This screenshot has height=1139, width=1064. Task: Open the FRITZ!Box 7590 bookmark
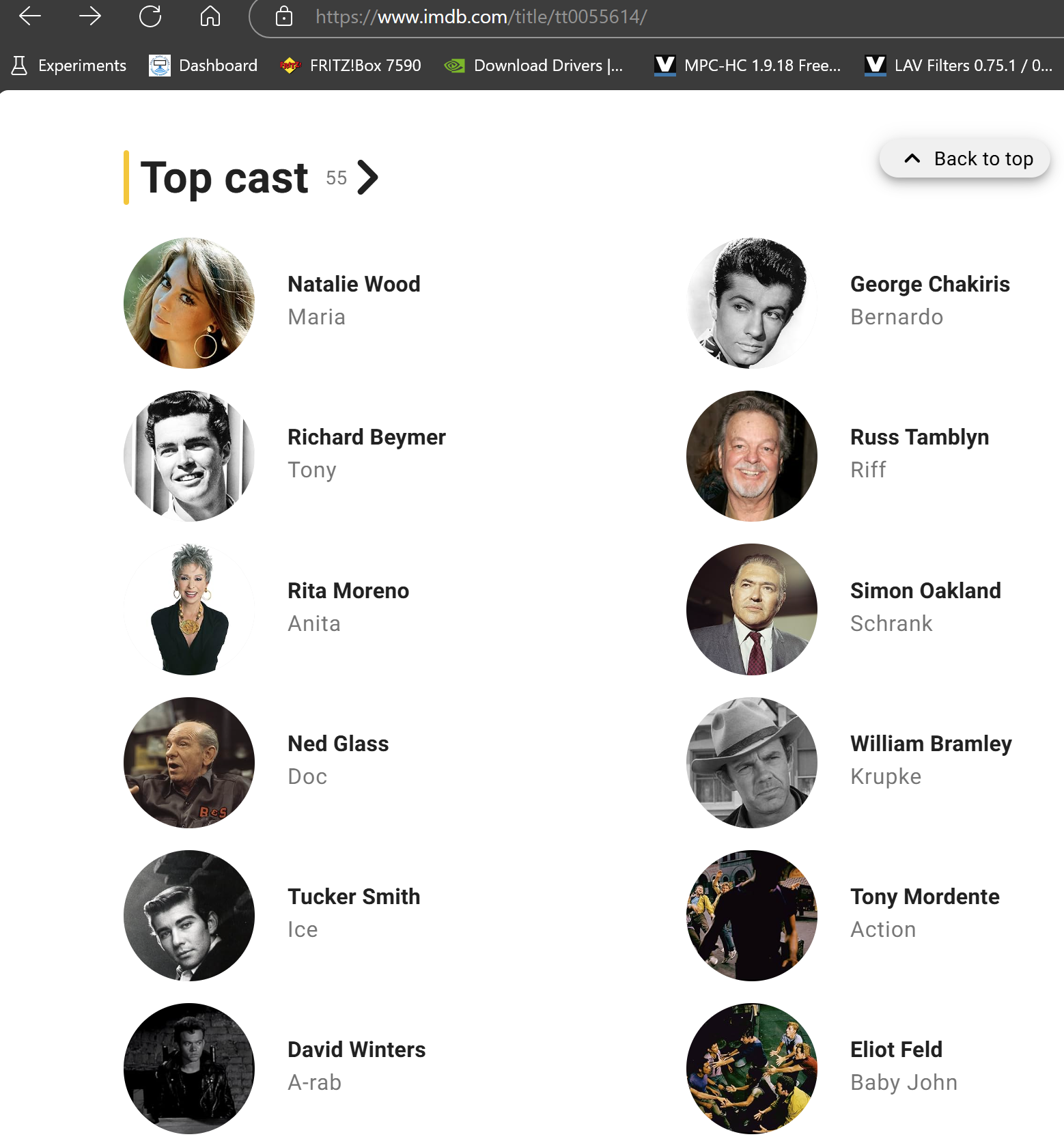pos(350,66)
